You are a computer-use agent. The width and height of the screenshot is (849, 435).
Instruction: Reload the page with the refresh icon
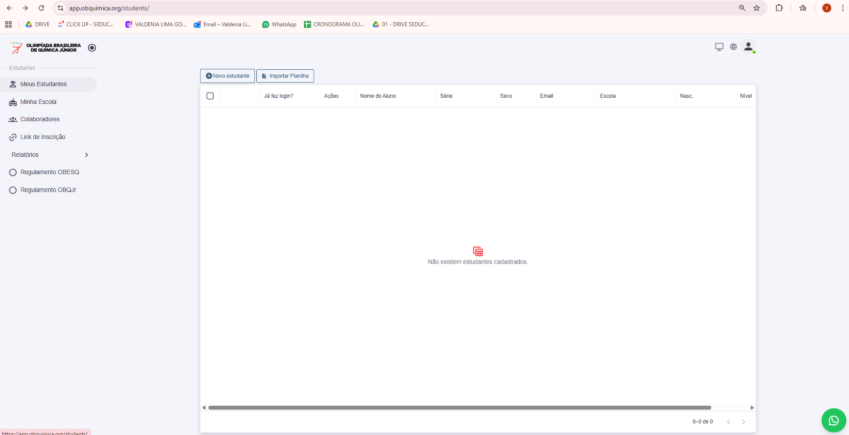pyautogui.click(x=41, y=8)
